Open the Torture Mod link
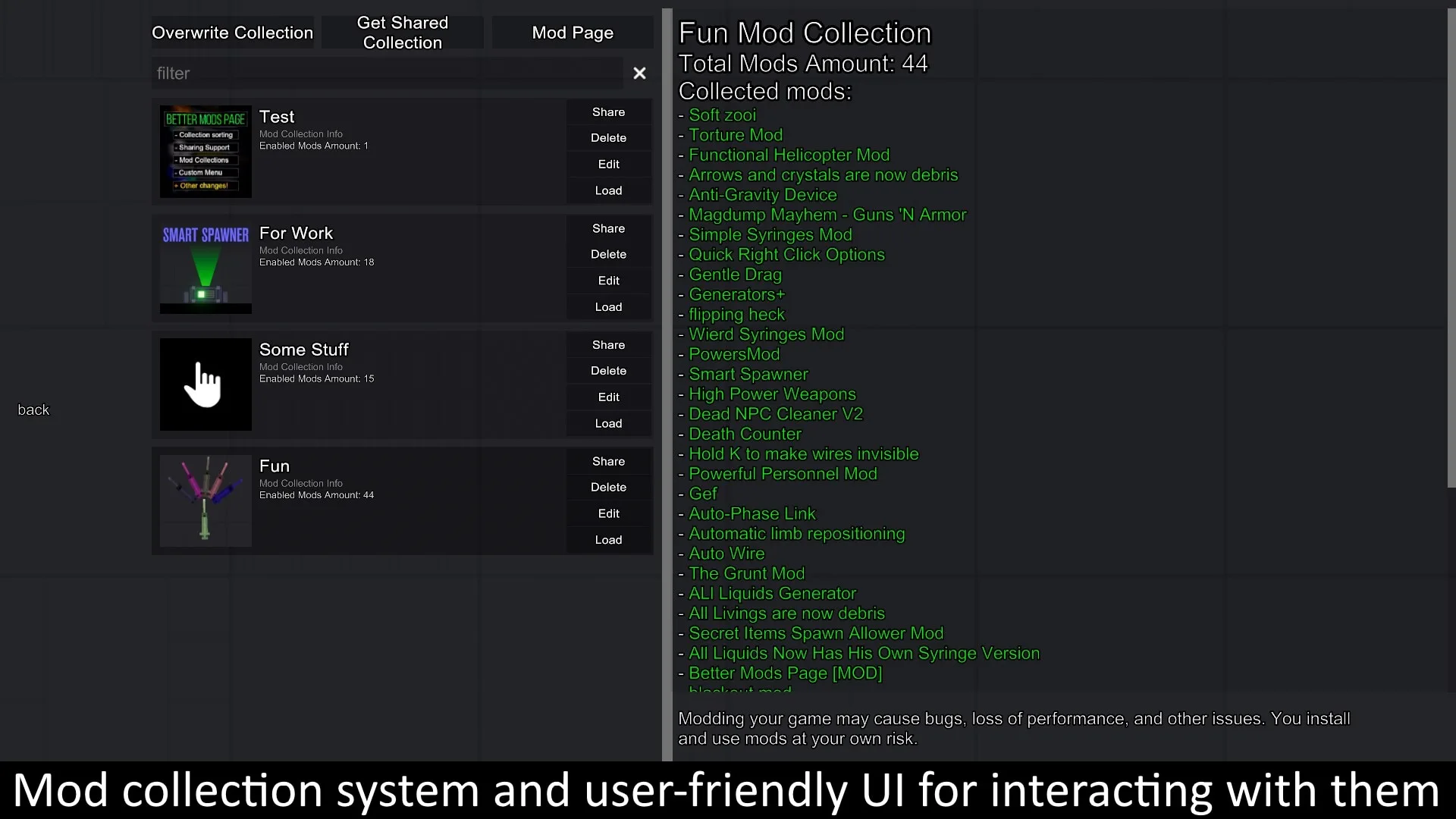The width and height of the screenshot is (1456, 819). pos(736,135)
